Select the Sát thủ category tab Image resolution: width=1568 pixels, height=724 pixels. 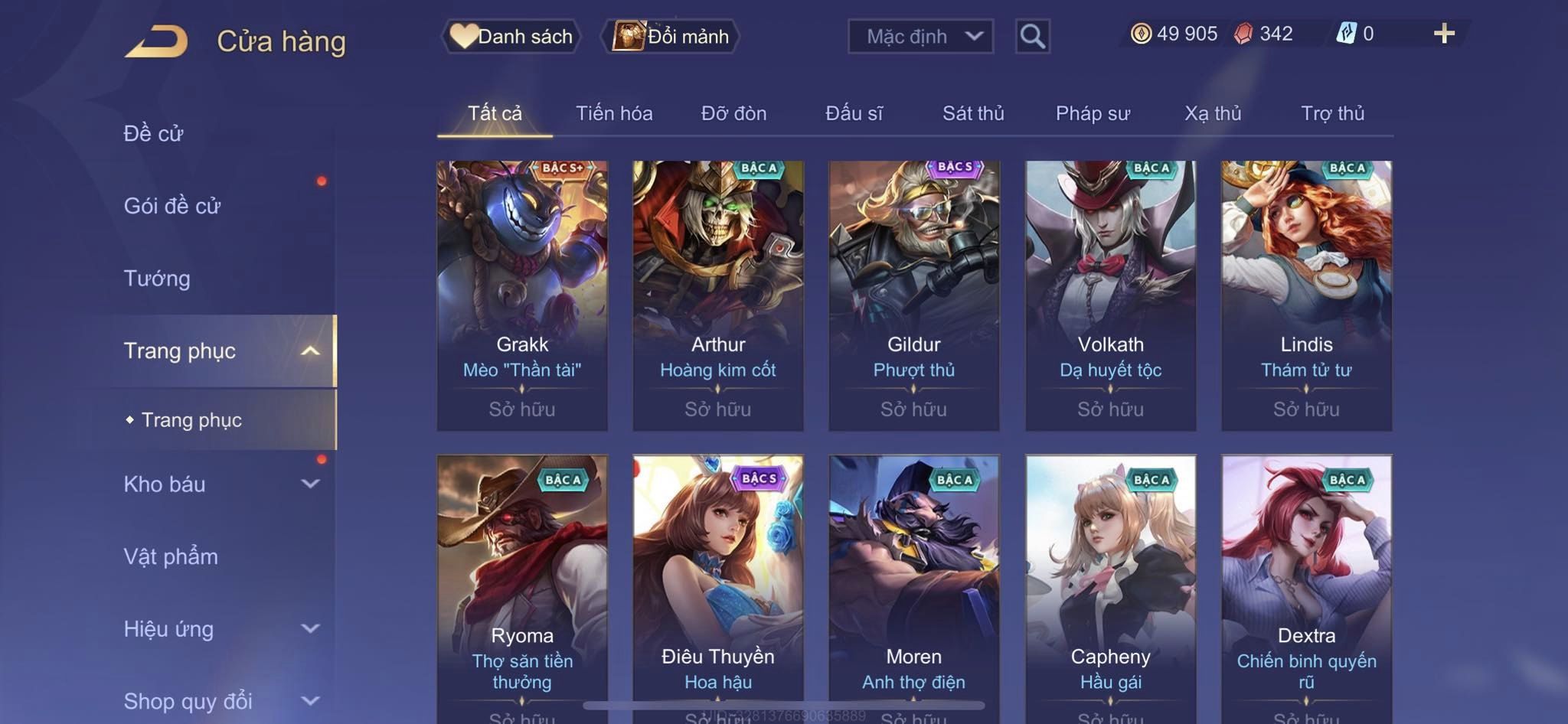(973, 113)
